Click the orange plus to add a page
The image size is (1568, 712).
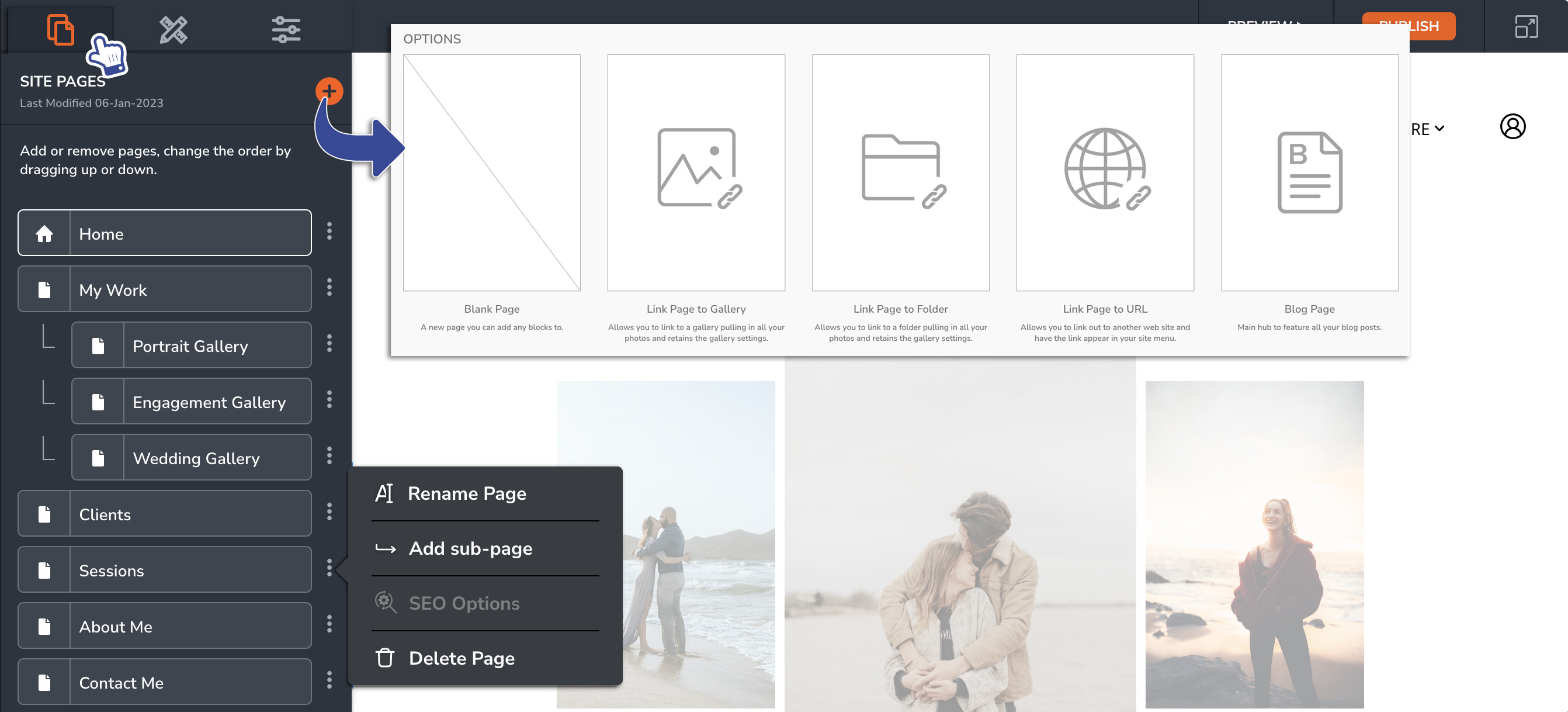pyautogui.click(x=330, y=90)
